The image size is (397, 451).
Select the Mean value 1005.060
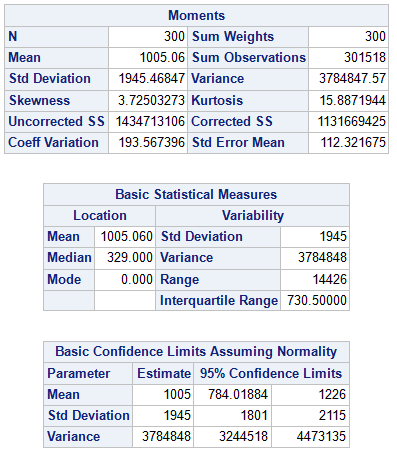click(x=127, y=236)
